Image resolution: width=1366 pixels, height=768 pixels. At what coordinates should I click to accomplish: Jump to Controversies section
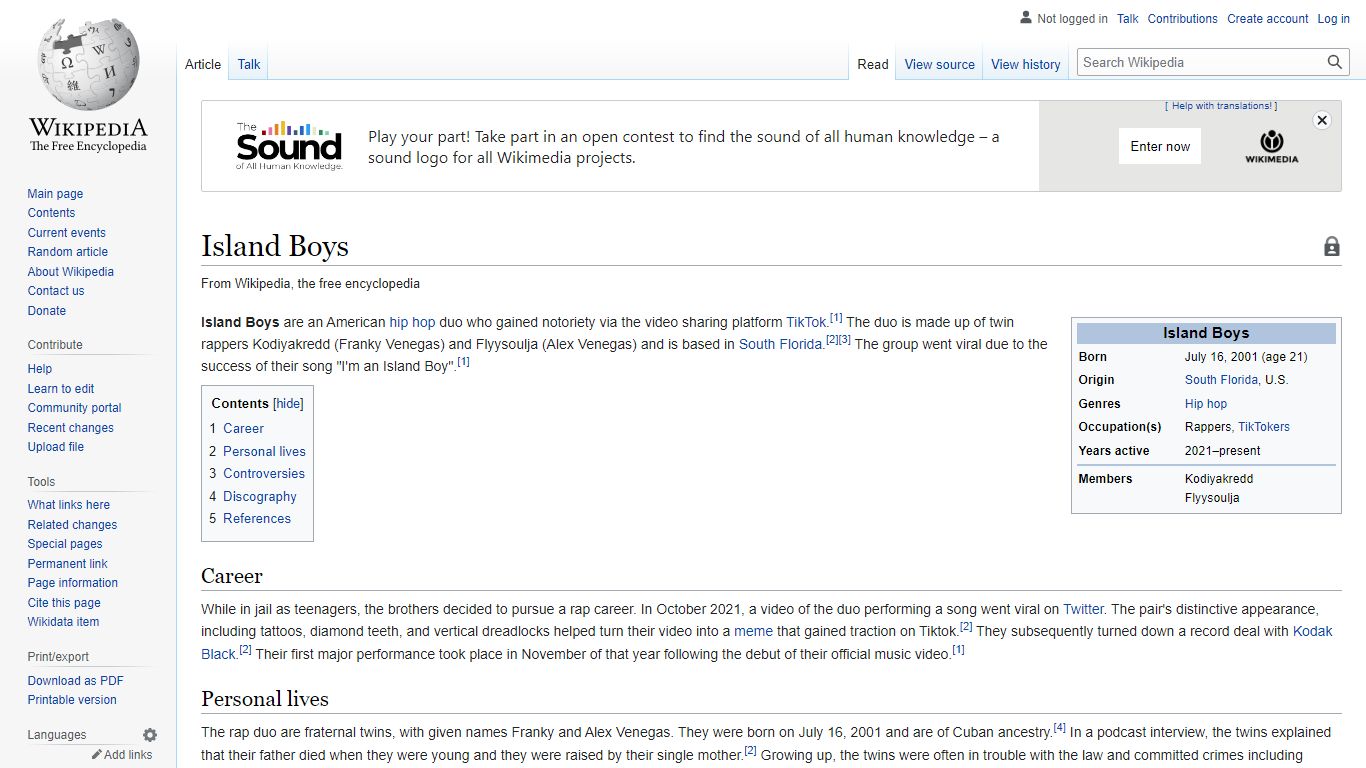point(264,474)
